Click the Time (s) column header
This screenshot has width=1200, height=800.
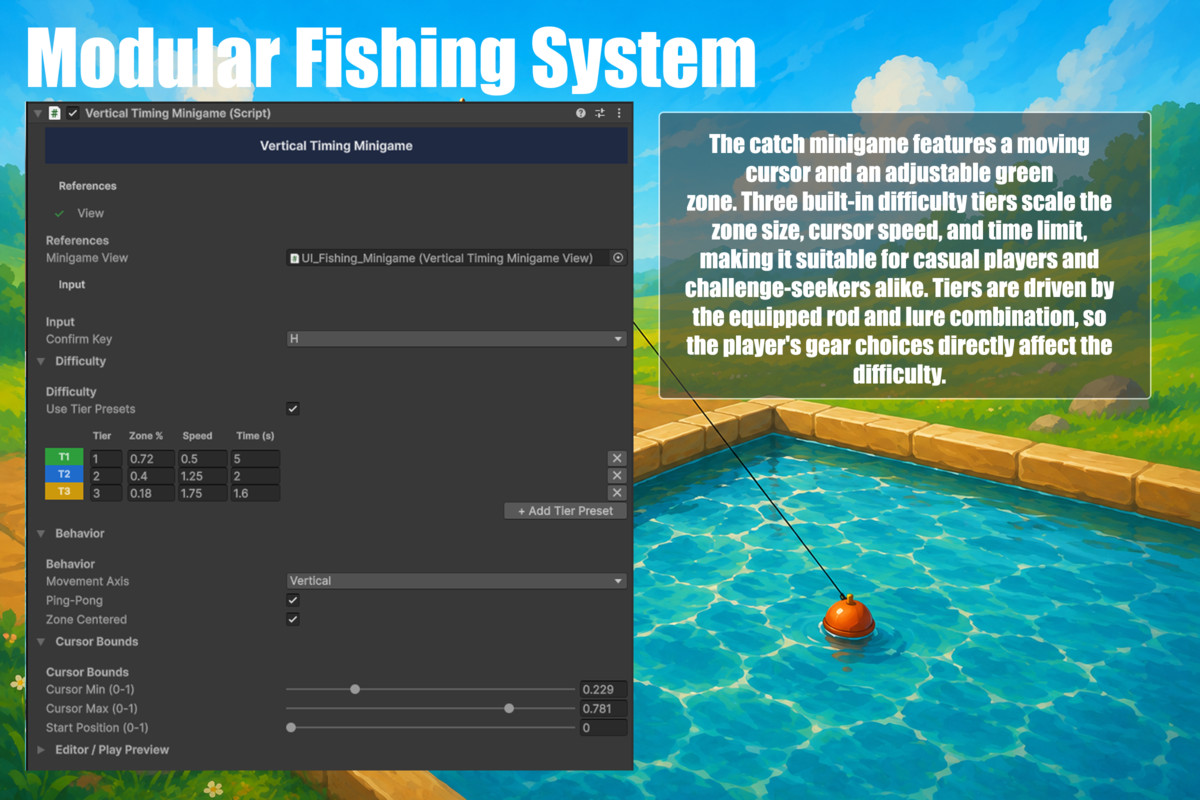click(x=255, y=436)
